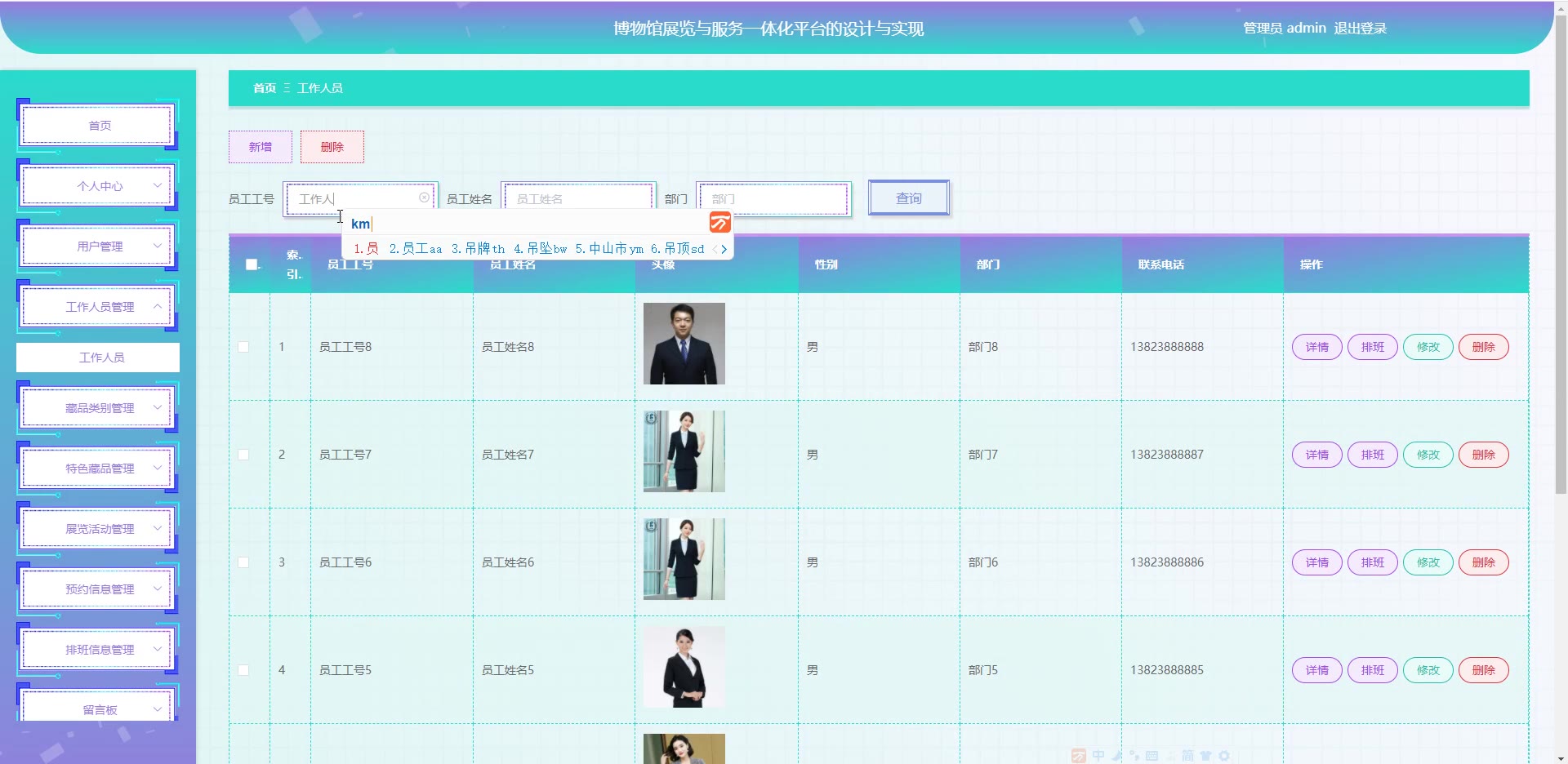Click 修改 for 员工姓名6
Screen dimensions: 1568x764
tap(1428, 562)
